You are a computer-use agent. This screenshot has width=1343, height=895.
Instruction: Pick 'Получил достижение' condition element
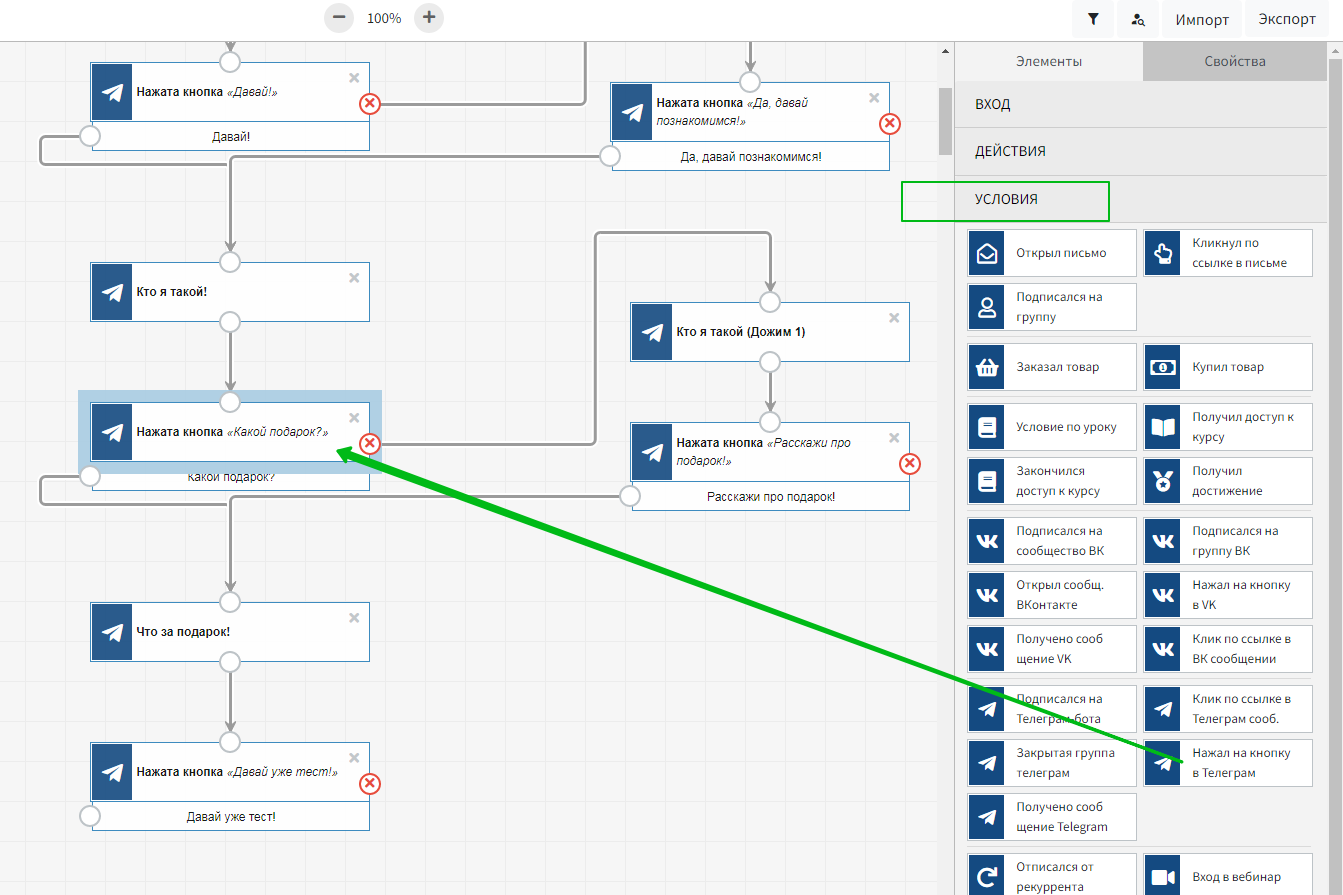[x=1228, y=481]
